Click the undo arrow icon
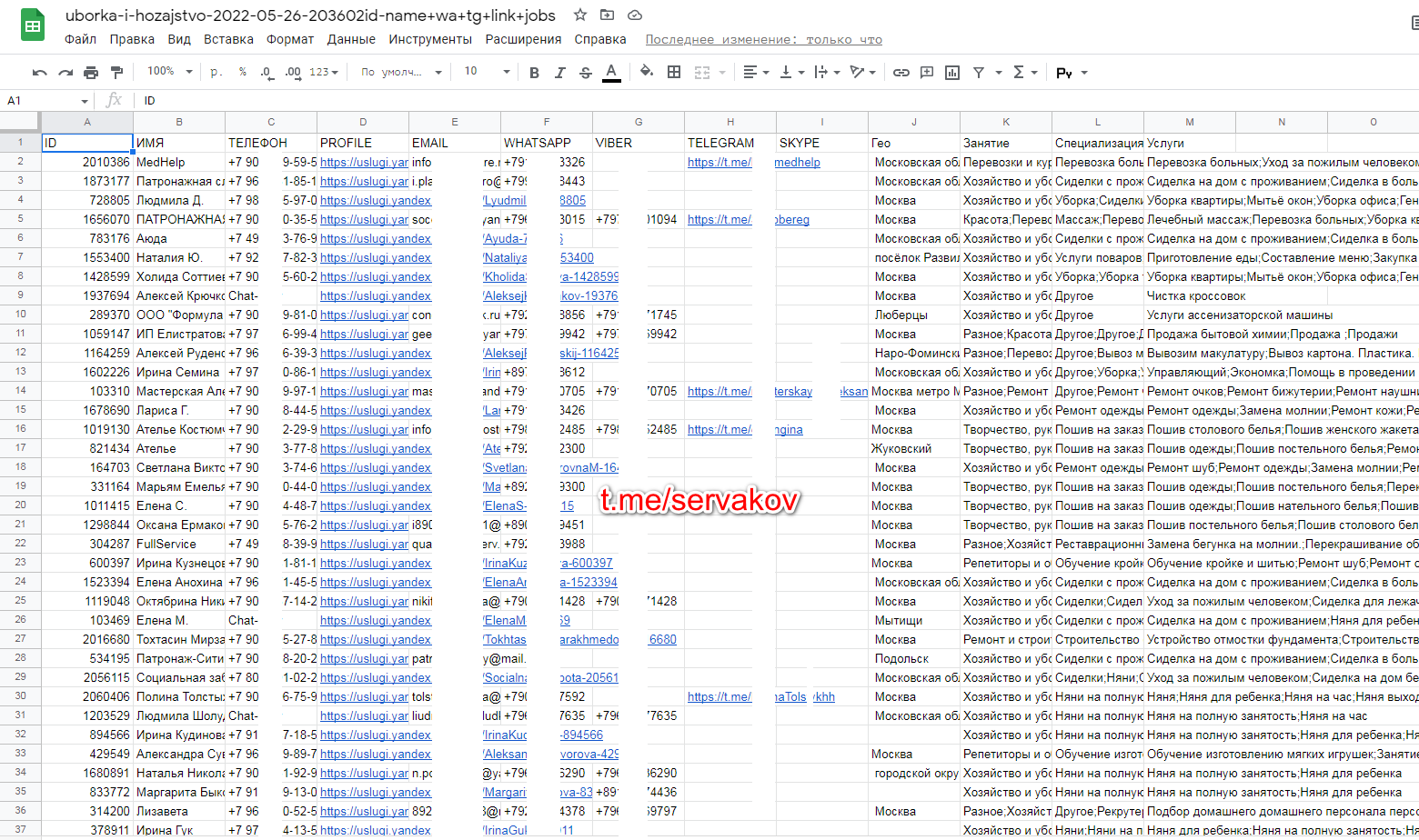Image resolution: width=1419 pixels, height=840 pixels. pyautogui.click(x=39, y=72)
